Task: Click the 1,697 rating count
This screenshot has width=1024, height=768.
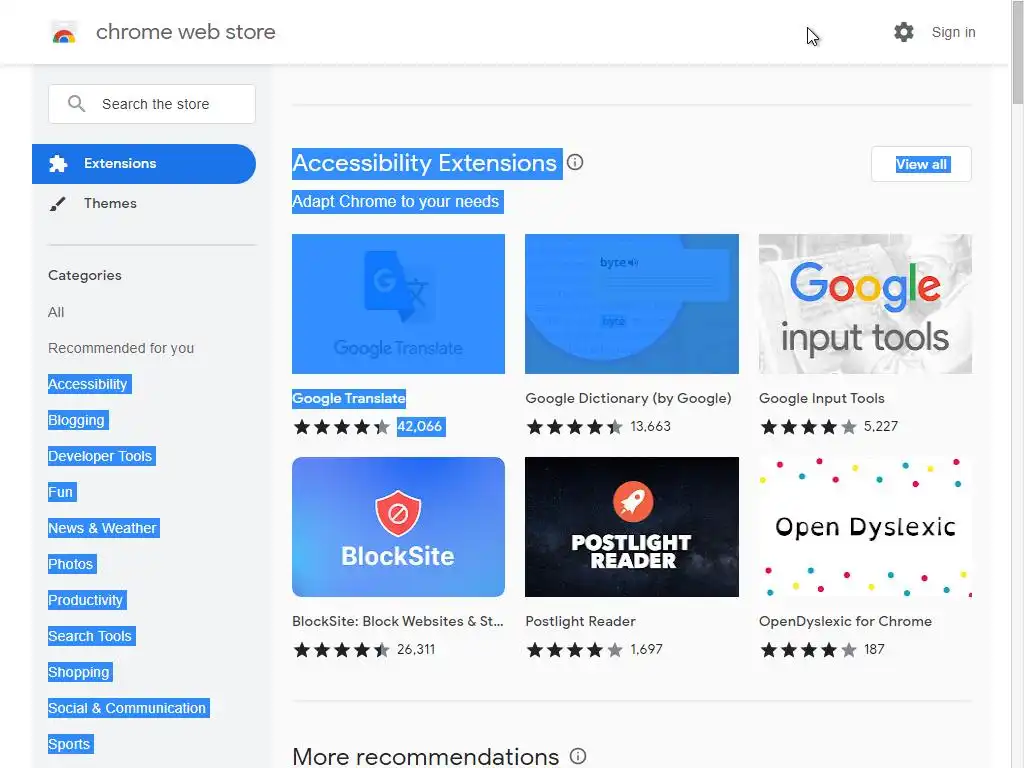Action: coord(646,649)
